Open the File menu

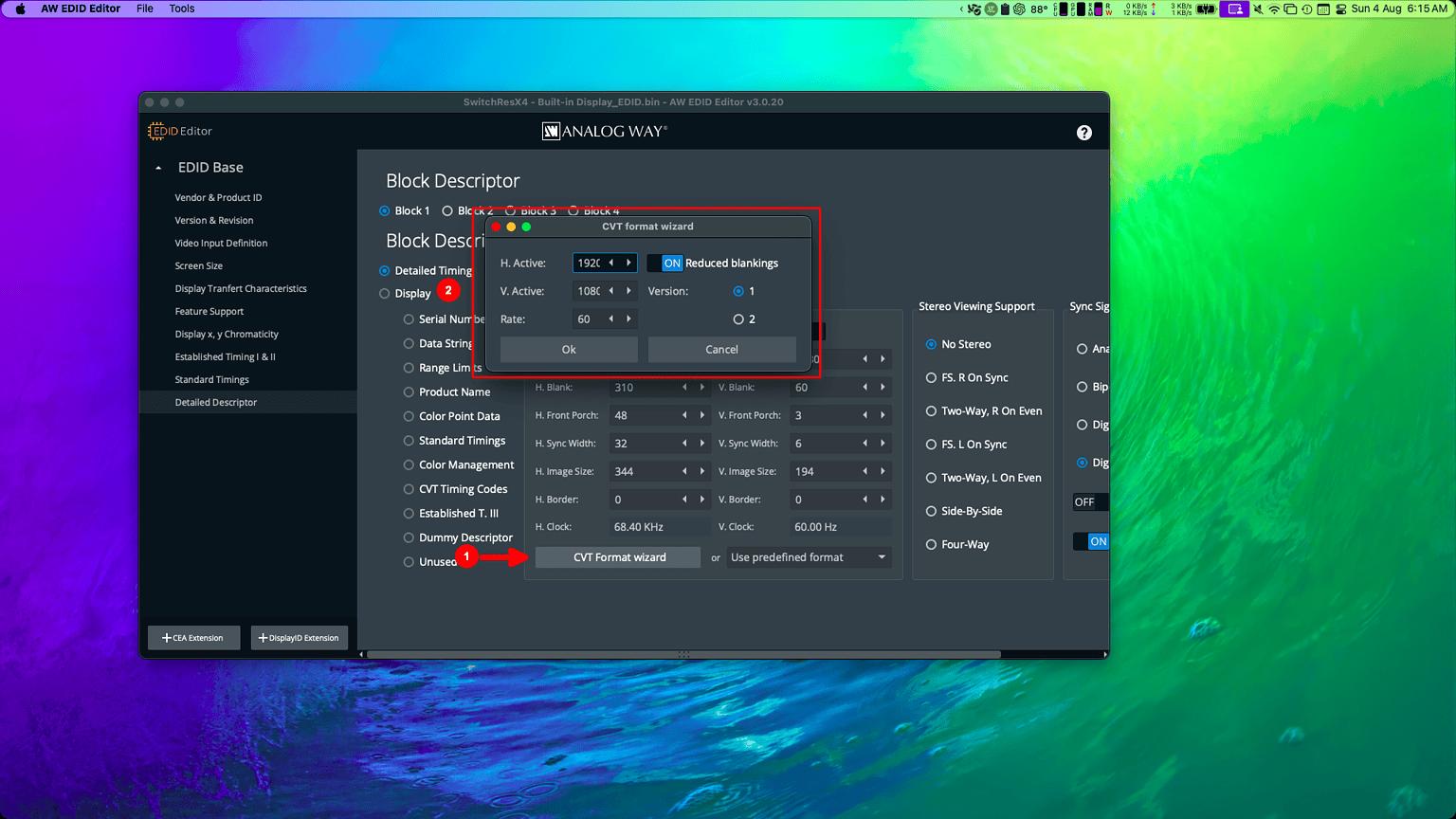[144, 9]
